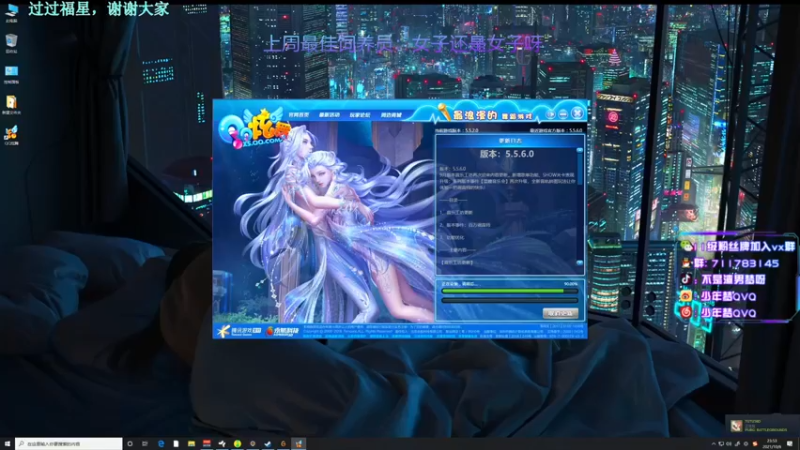Open the fourth launcher nav tab 商店商城
The width and height of the screenshot is (800, 450).
click(391, 115)
